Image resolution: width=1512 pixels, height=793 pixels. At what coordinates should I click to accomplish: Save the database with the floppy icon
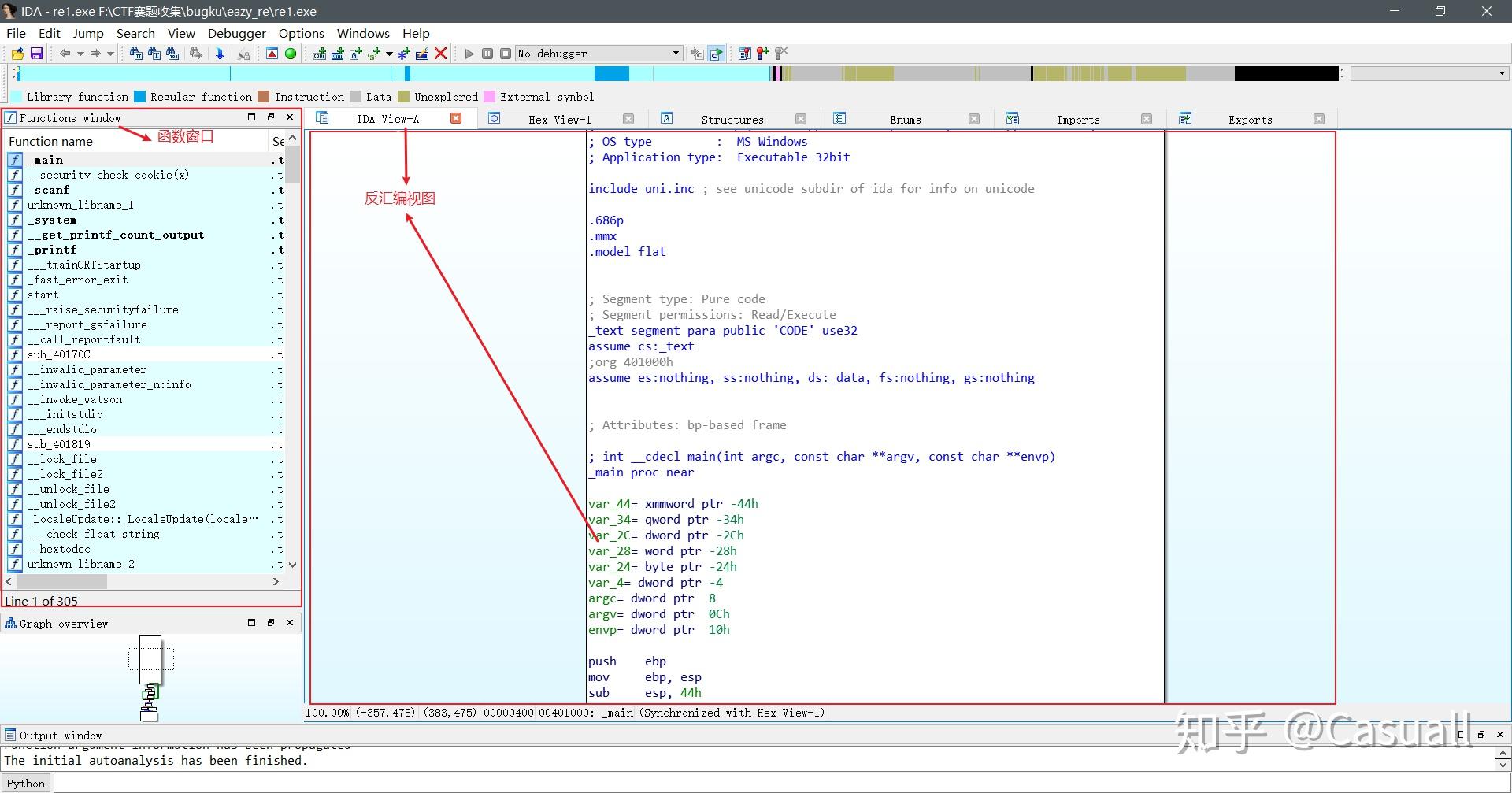(36, 54)
